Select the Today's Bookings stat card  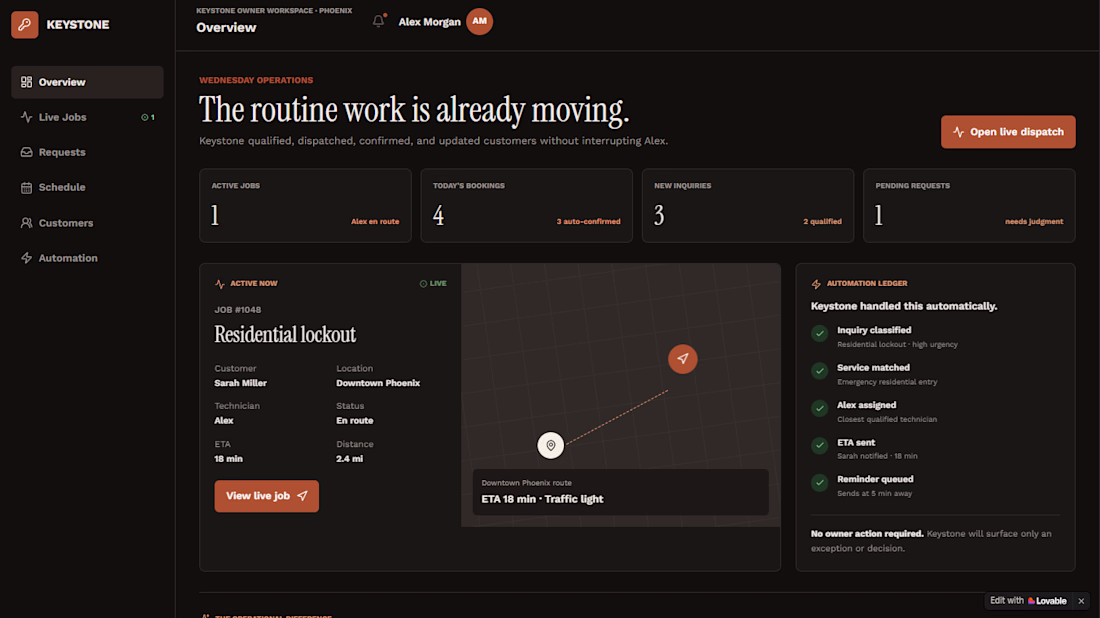click(x=526, y=206)
